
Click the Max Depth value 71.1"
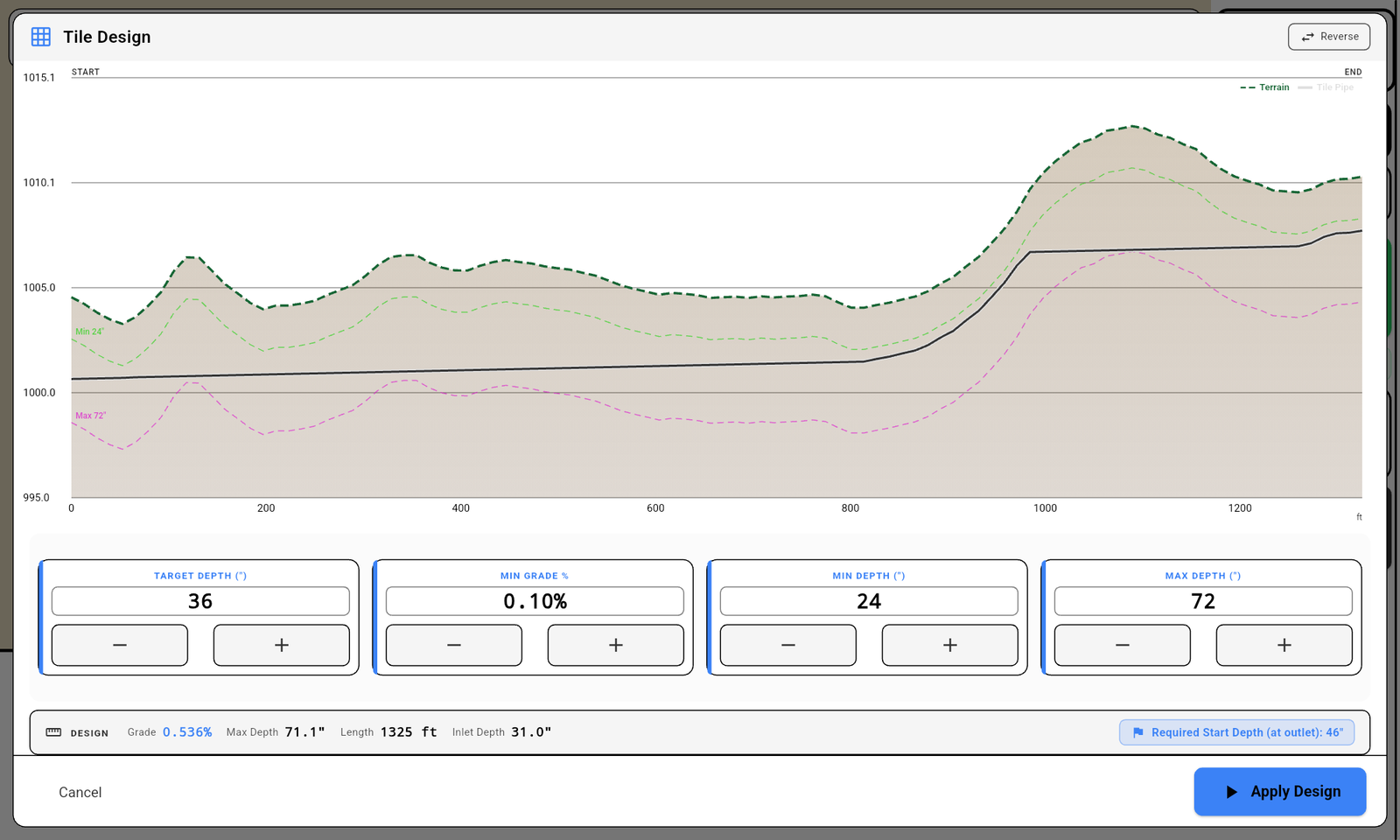click(304, 732)
